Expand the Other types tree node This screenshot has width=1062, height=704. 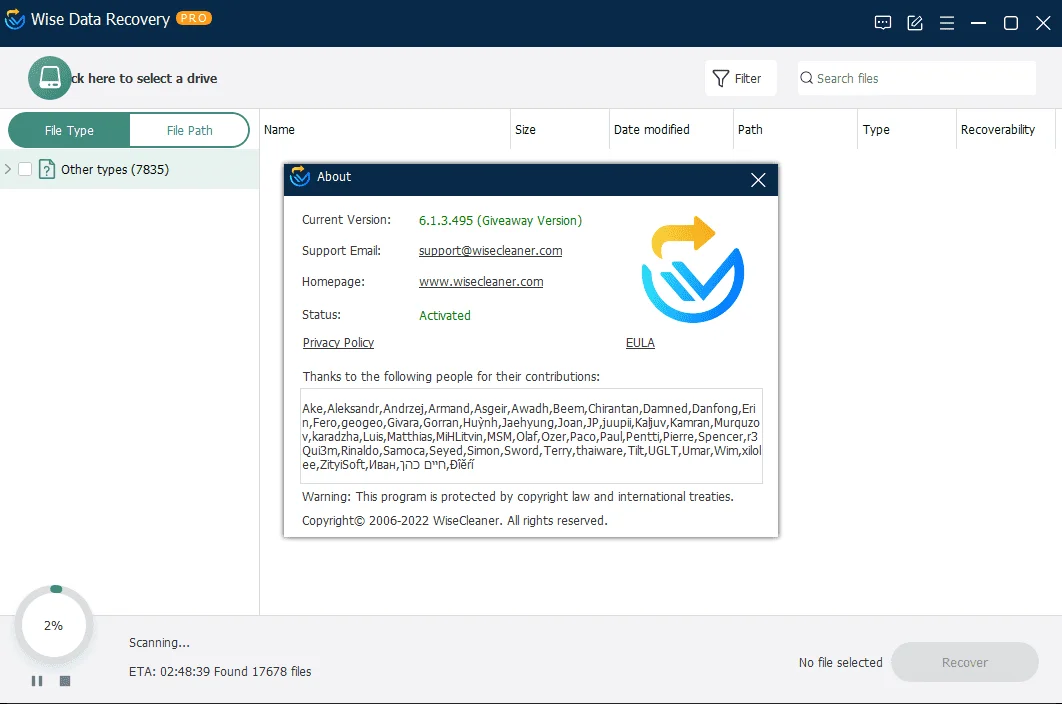coord(8,169)
